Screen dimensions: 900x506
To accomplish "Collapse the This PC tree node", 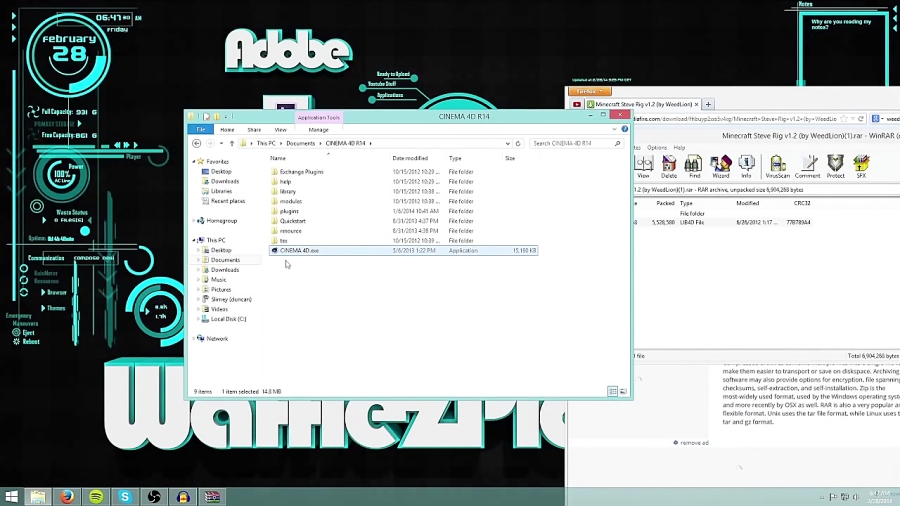I will point(194,240).
